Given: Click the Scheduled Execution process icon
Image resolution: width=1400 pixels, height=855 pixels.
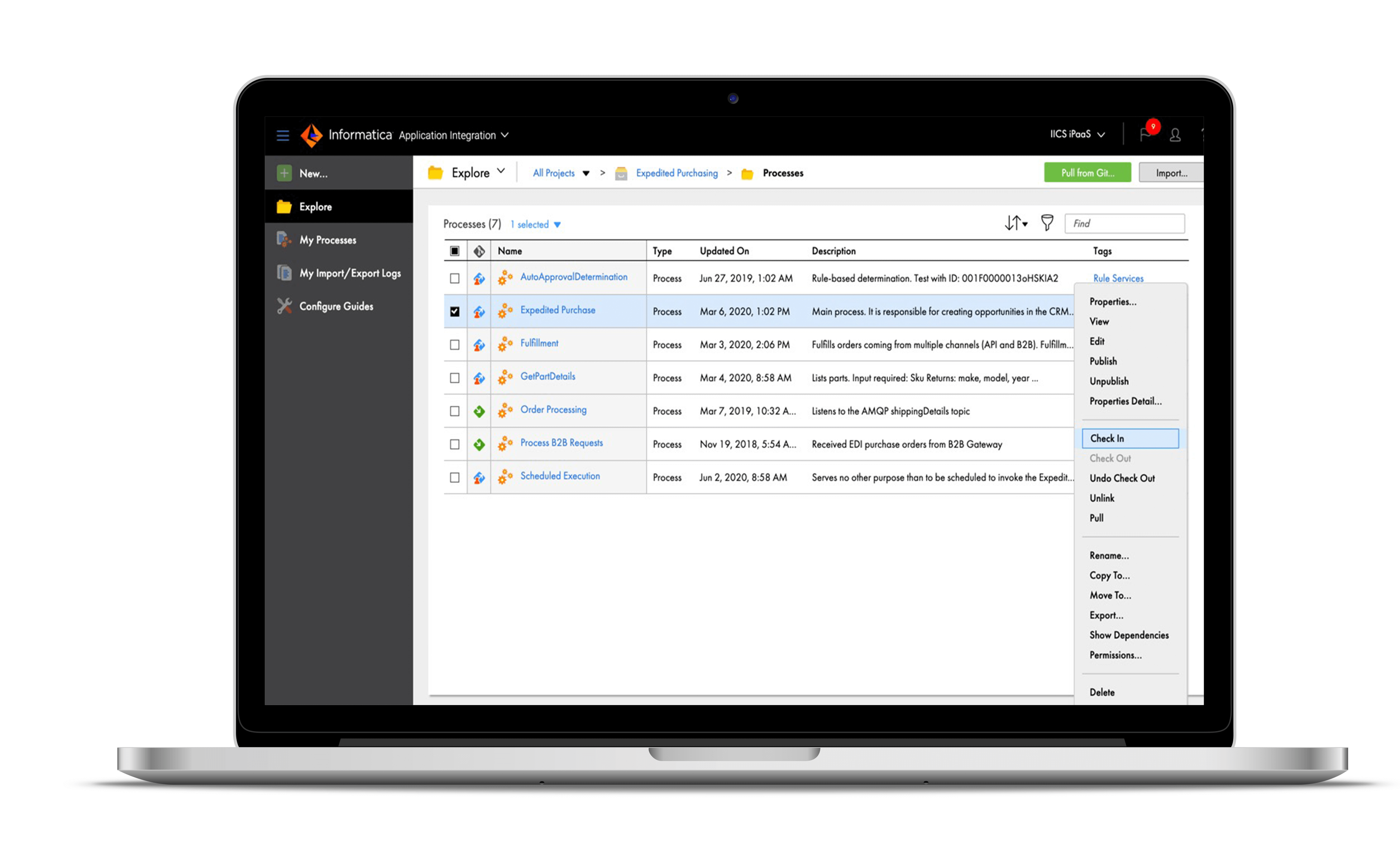Looking at the screenshot, I should tap(505, 475).
